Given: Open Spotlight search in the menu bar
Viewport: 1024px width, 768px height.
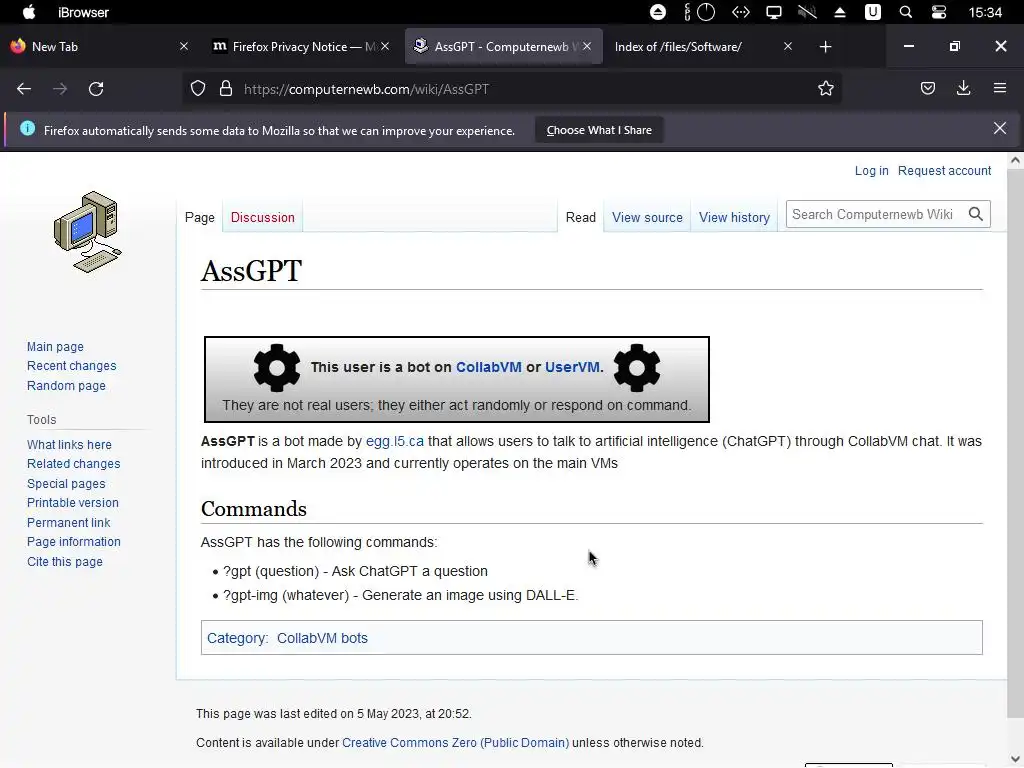Looking at the screenshot, I should pos(905,12).
